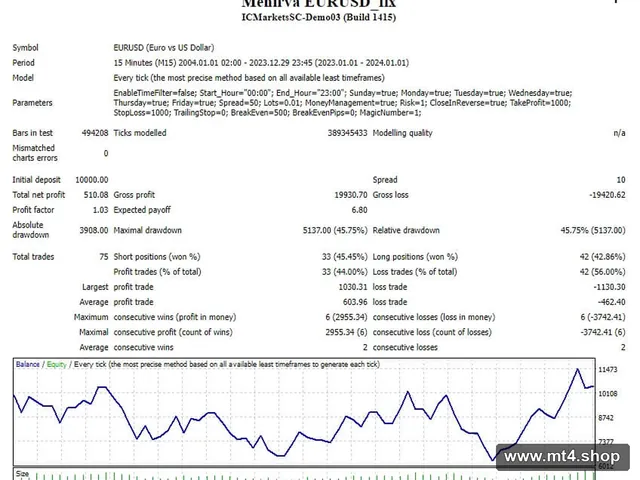This screenshot has width=640, height=480.
Task: Select the largest loss trade value '-1130.30'
Action: 609,287
